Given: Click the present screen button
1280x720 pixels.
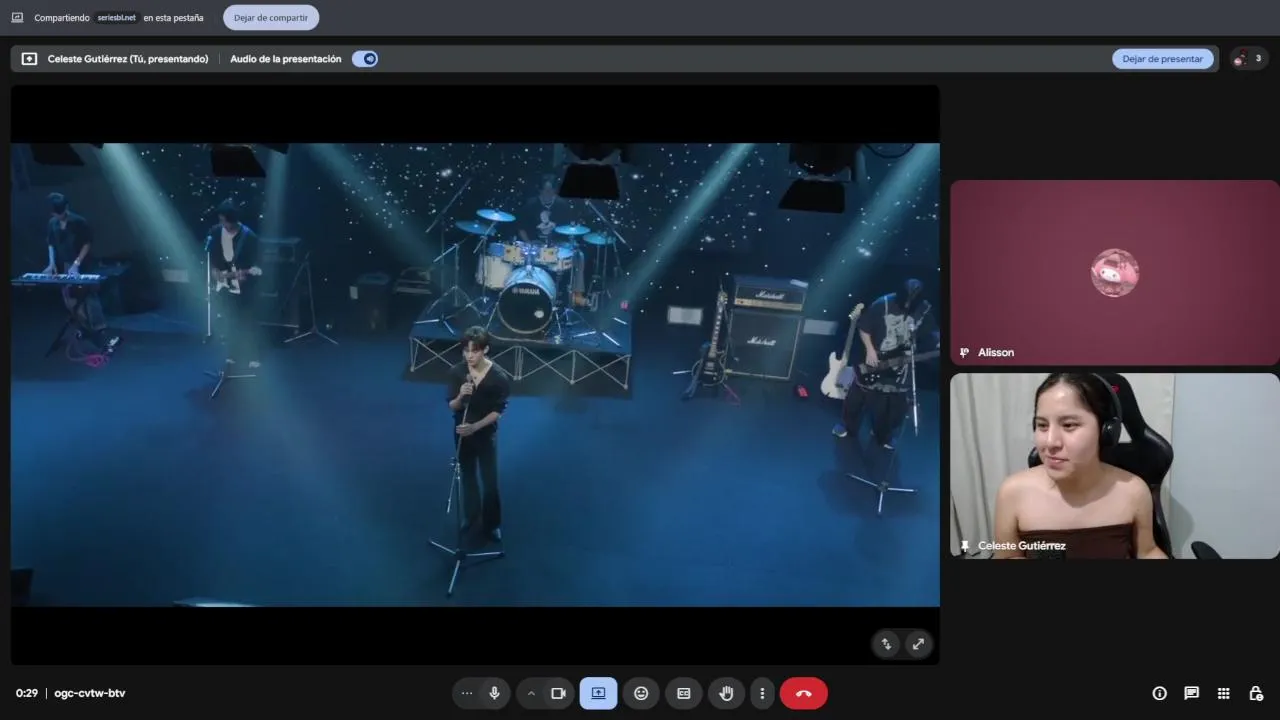Looking at the screenshot, I should [598, 693].
